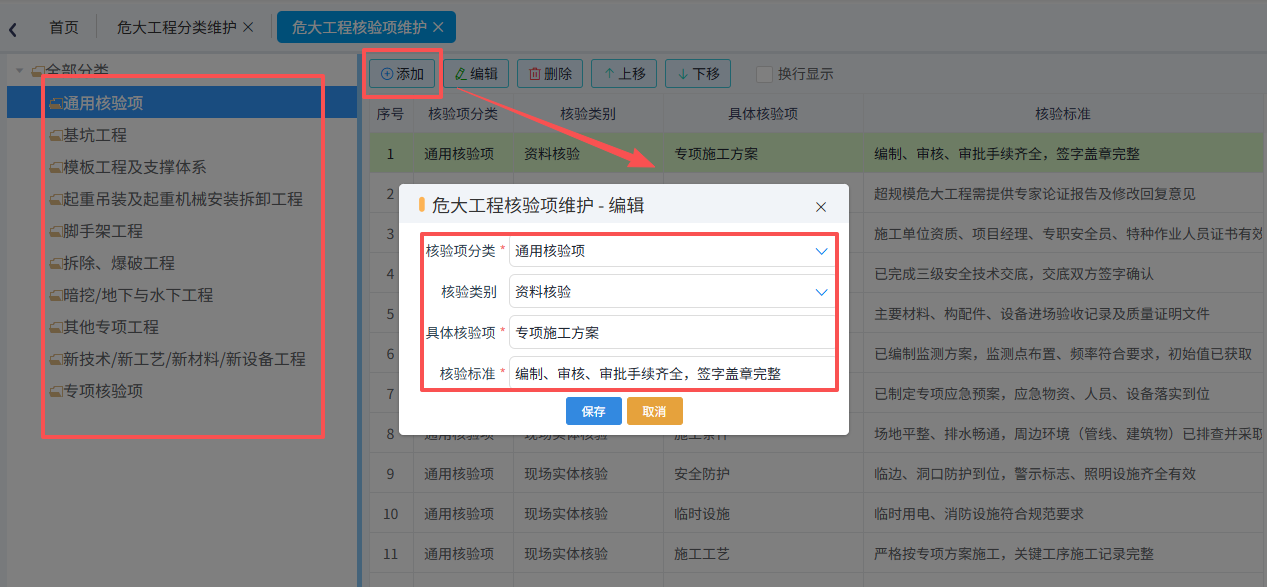Click 主要材料、构配件 standard cell

pos(1064,314)
